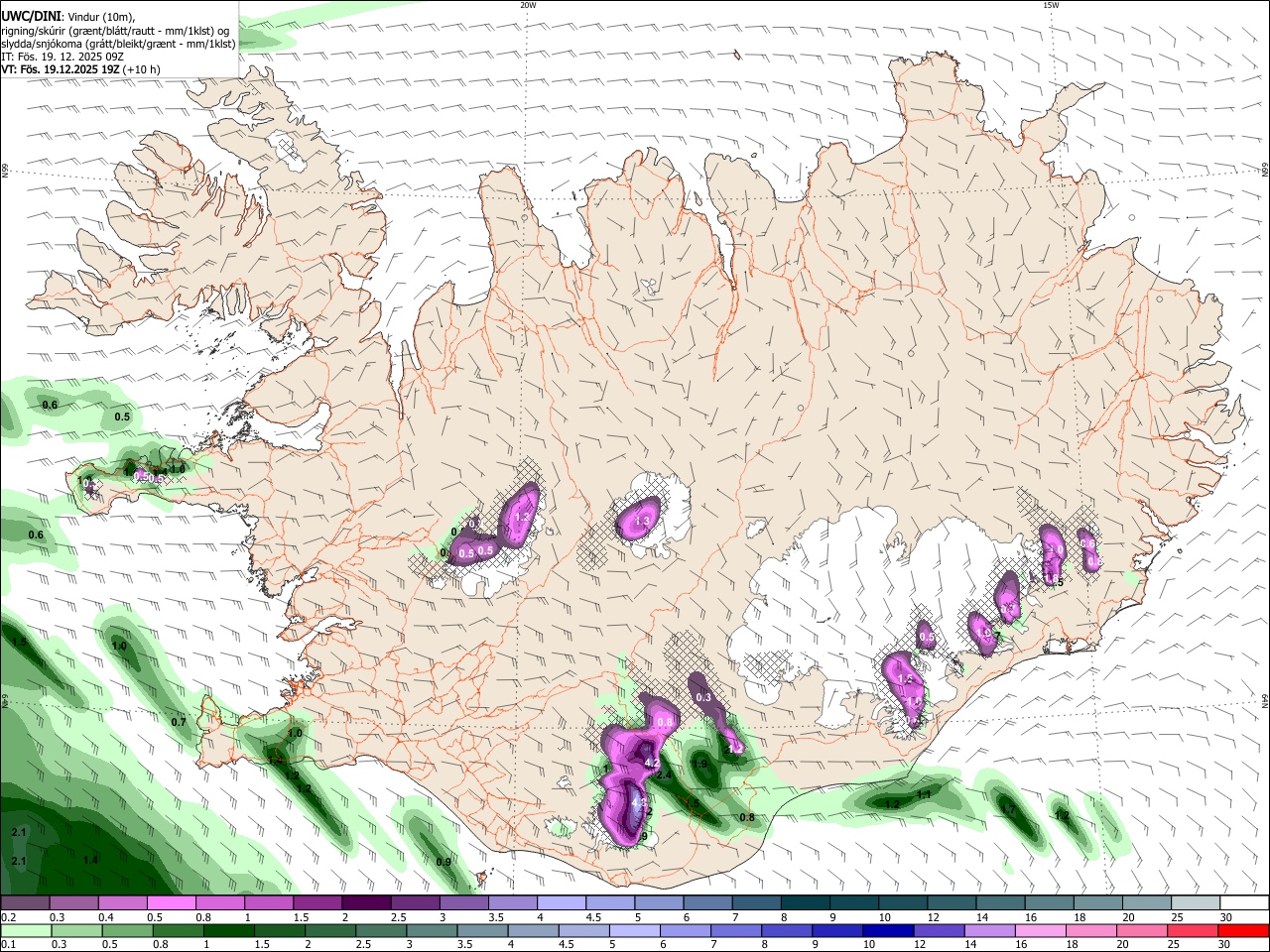This screenshot has height=952, width=1270.
Task: Select the snow-scale swatch starting at 8
Action: pyautogui.click(x=806, y=903)
